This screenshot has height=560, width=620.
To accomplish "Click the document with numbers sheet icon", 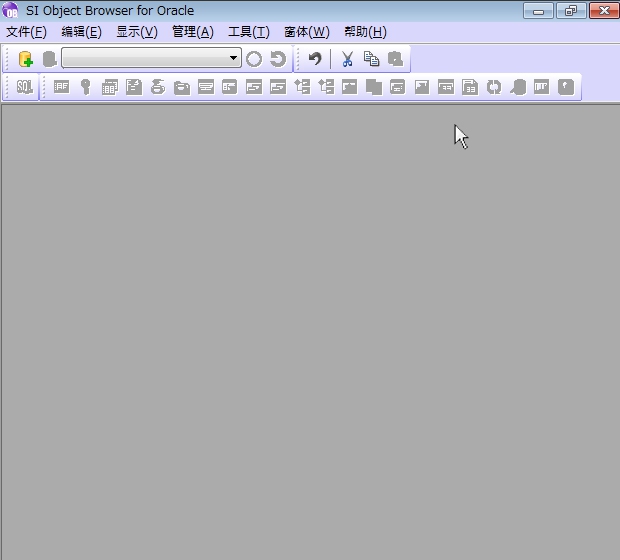I will point(470,87).
